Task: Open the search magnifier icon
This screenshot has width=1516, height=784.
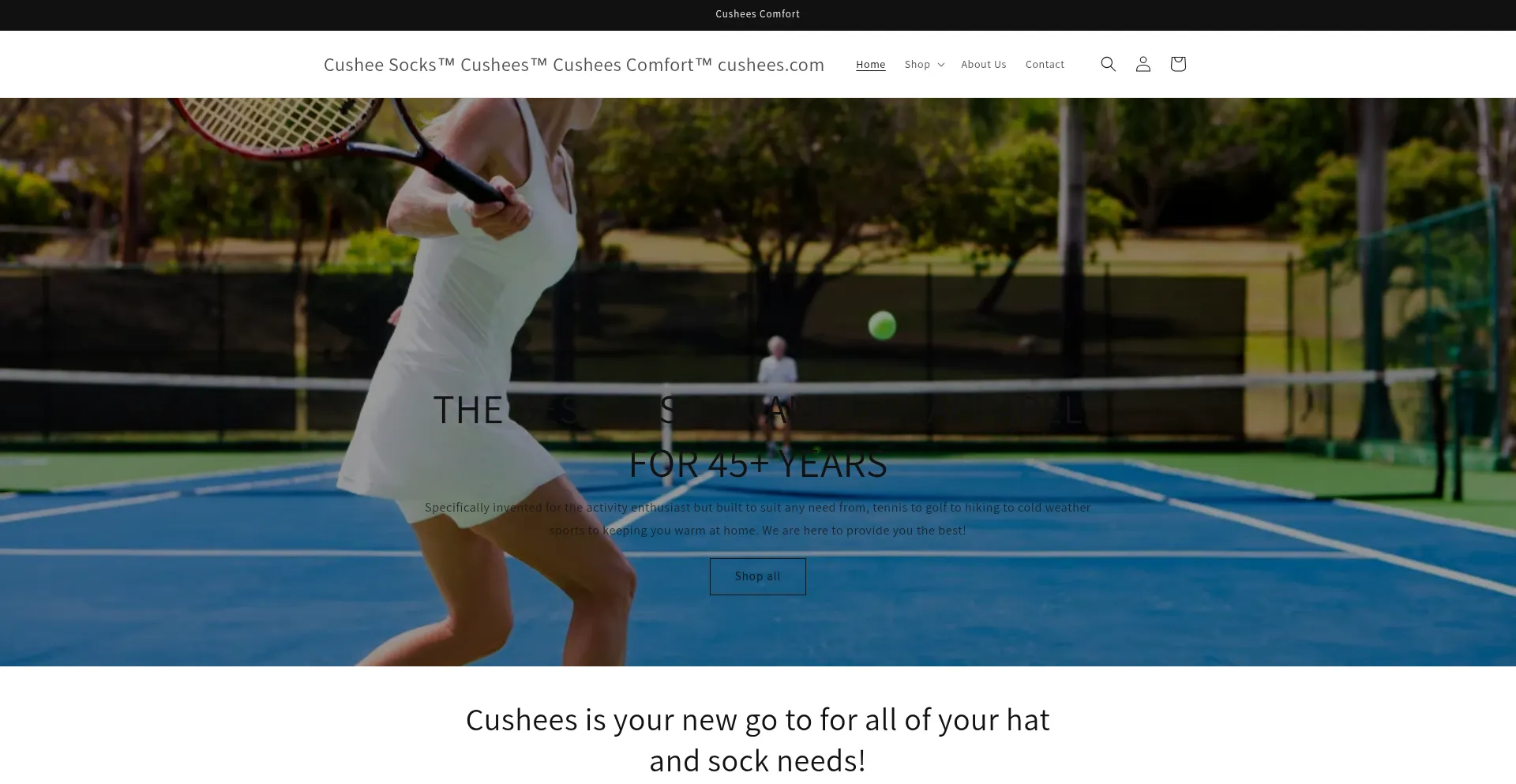Action: [x=1108, y=64]
